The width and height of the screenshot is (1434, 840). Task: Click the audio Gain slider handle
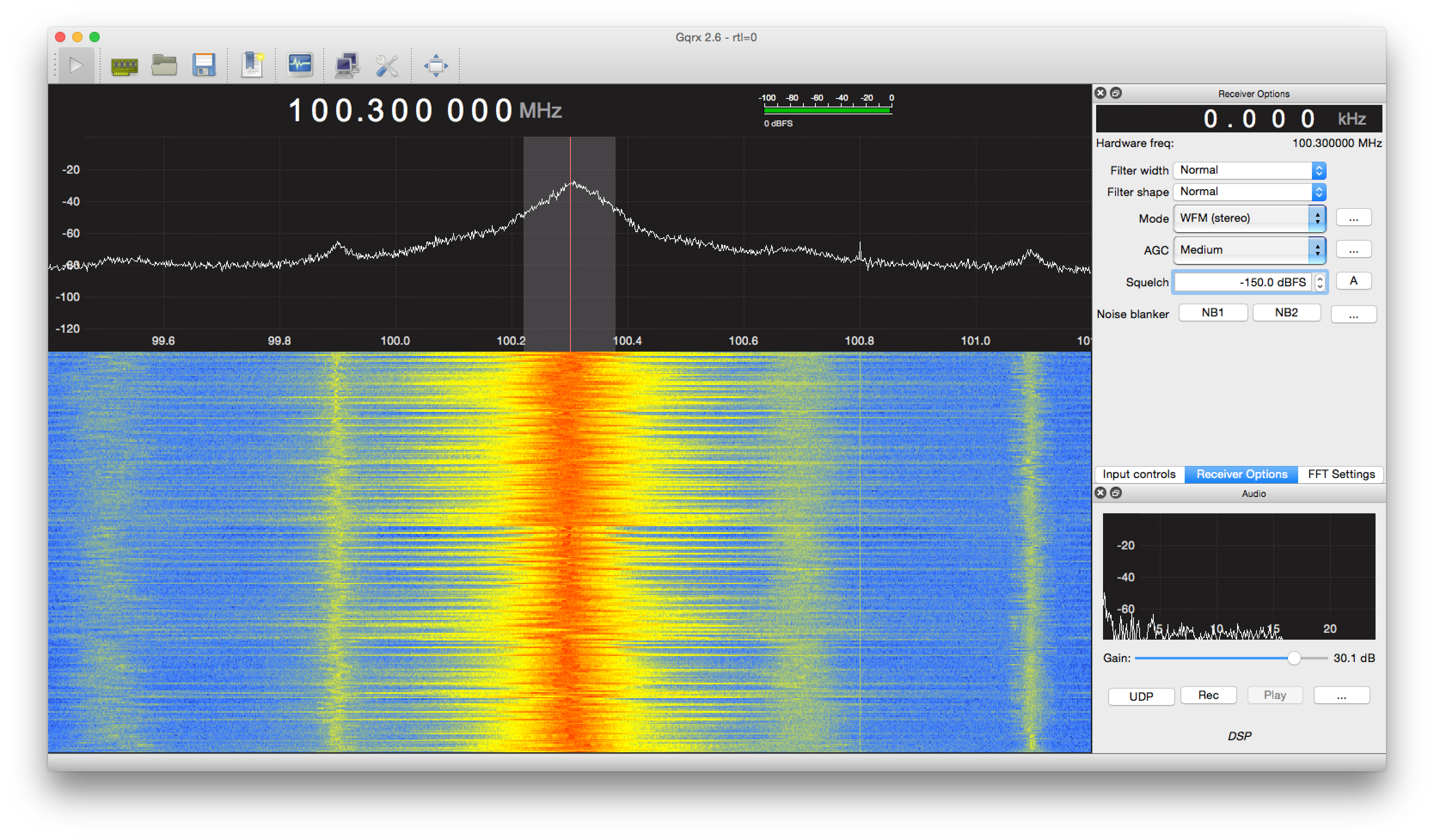1294,659
